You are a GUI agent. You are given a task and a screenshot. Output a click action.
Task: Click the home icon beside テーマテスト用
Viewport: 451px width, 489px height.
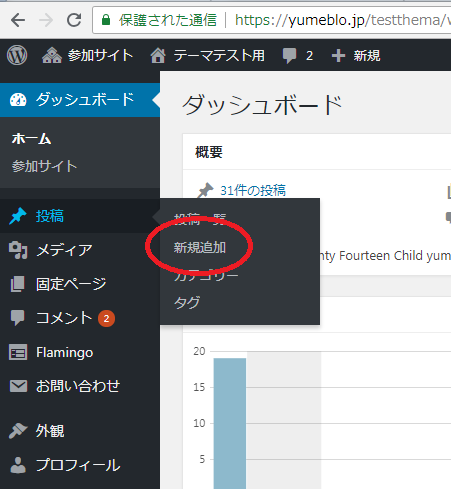158,55
